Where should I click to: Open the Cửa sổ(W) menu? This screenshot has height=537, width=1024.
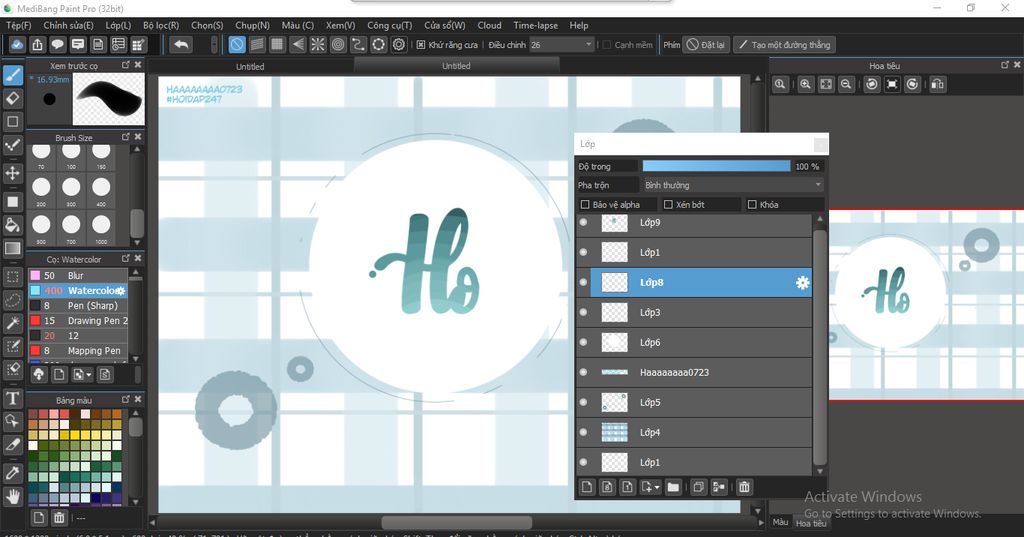pyautogui.click(x=445, y=25)
